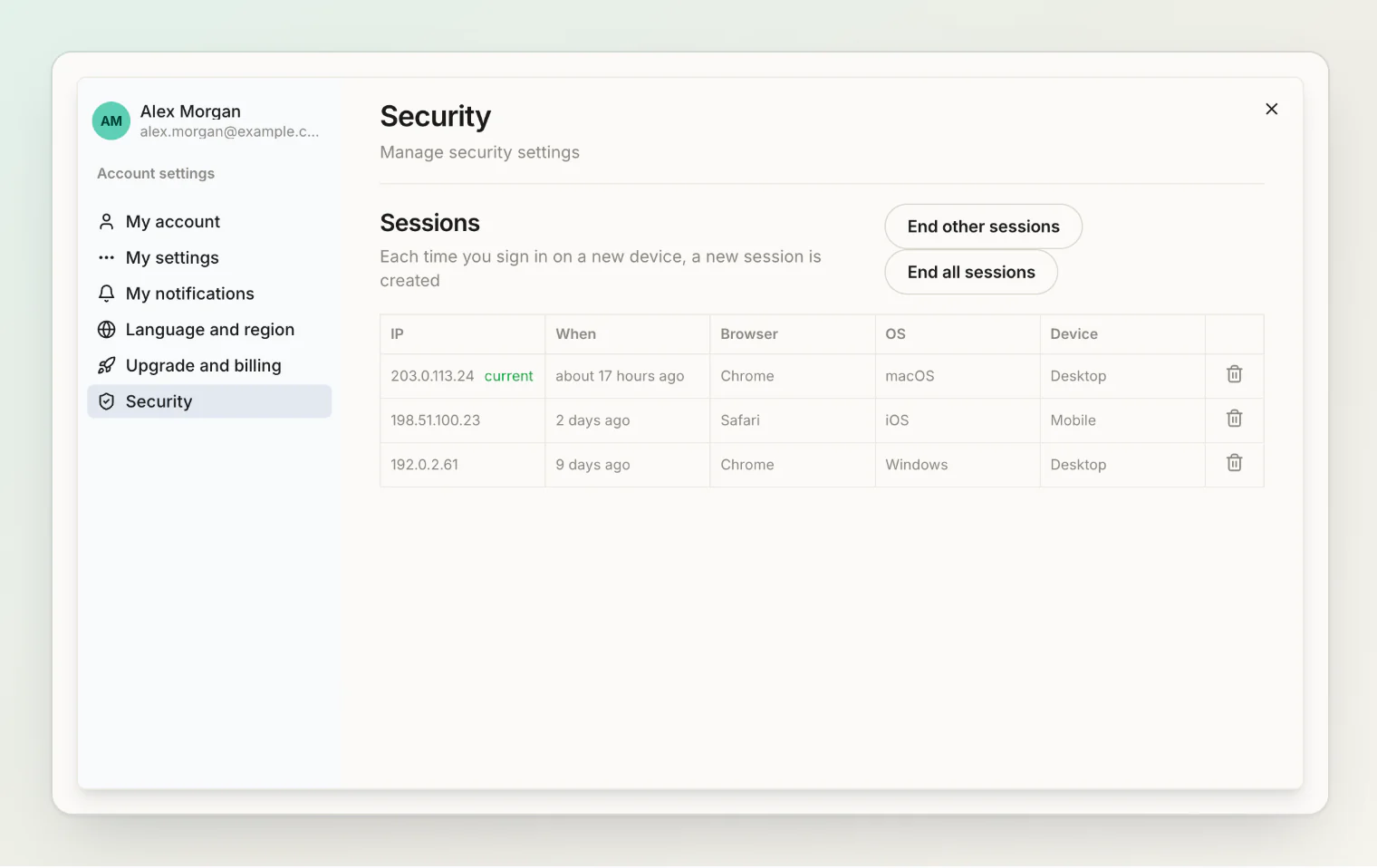1377x868 pixels.
Task: Open My account settings
Action: coord(209,221)
